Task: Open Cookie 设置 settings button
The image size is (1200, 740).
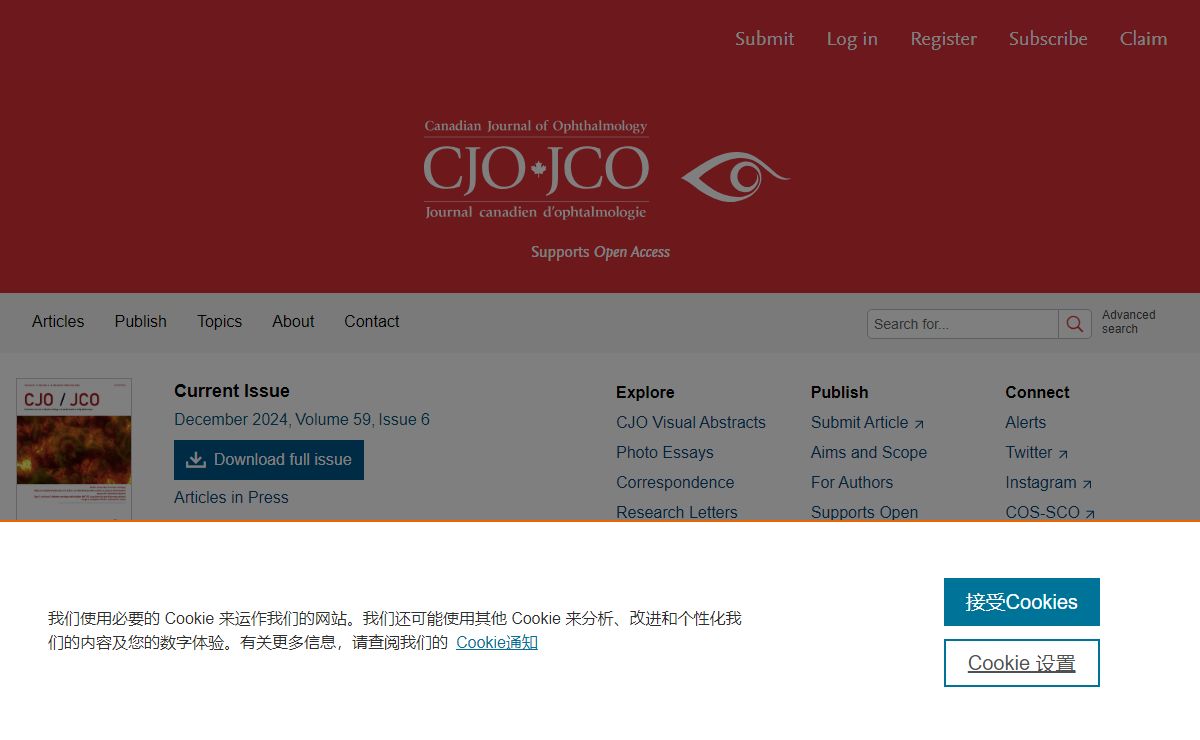Action: point(1022,663)
